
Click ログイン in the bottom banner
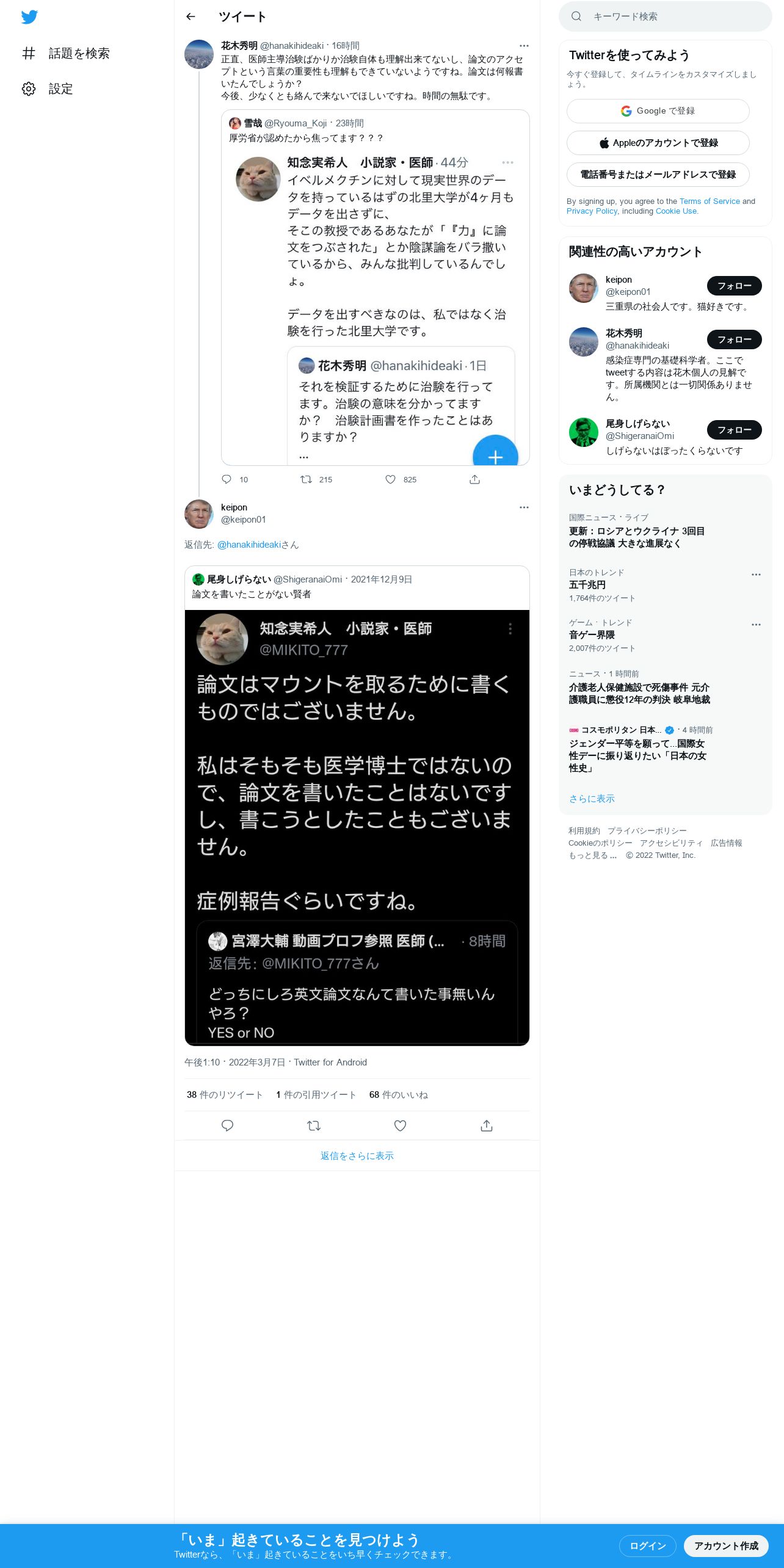pos(648,1545)
